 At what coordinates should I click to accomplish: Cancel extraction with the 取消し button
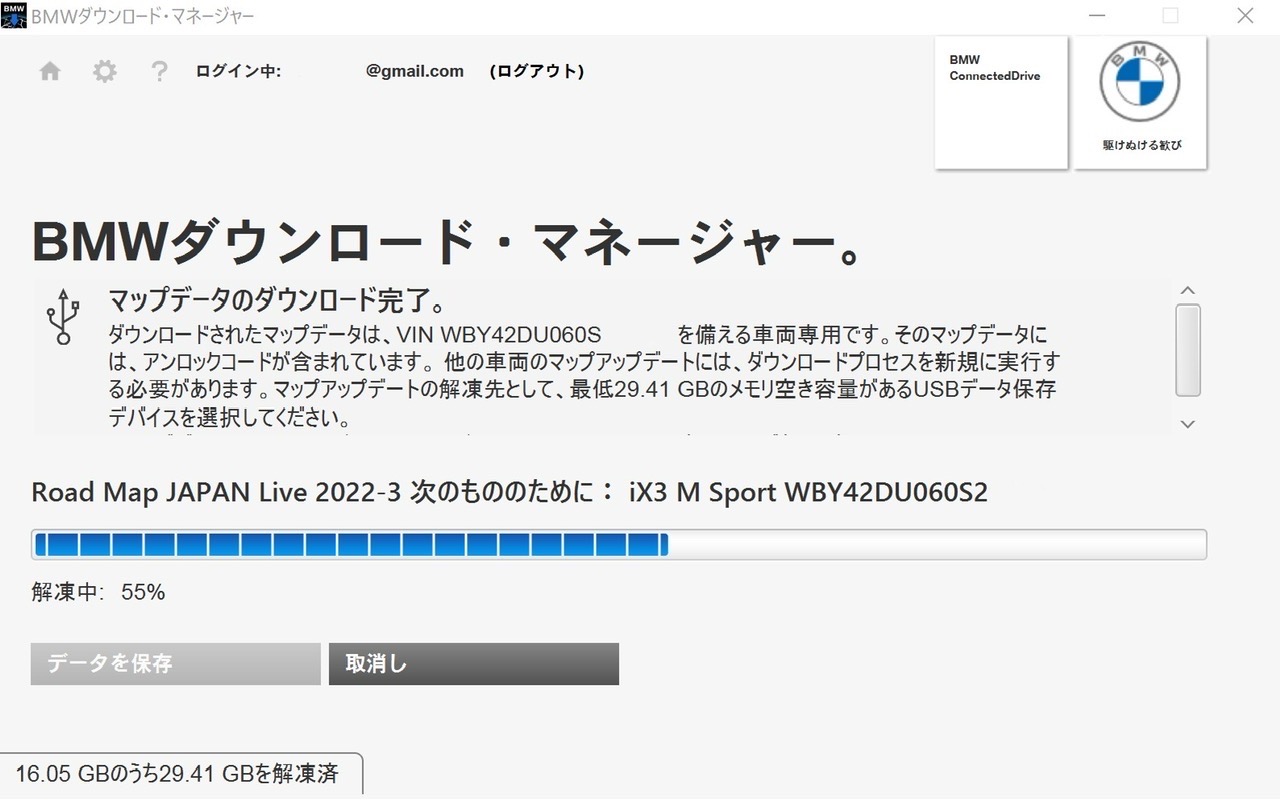click(474, 664)
